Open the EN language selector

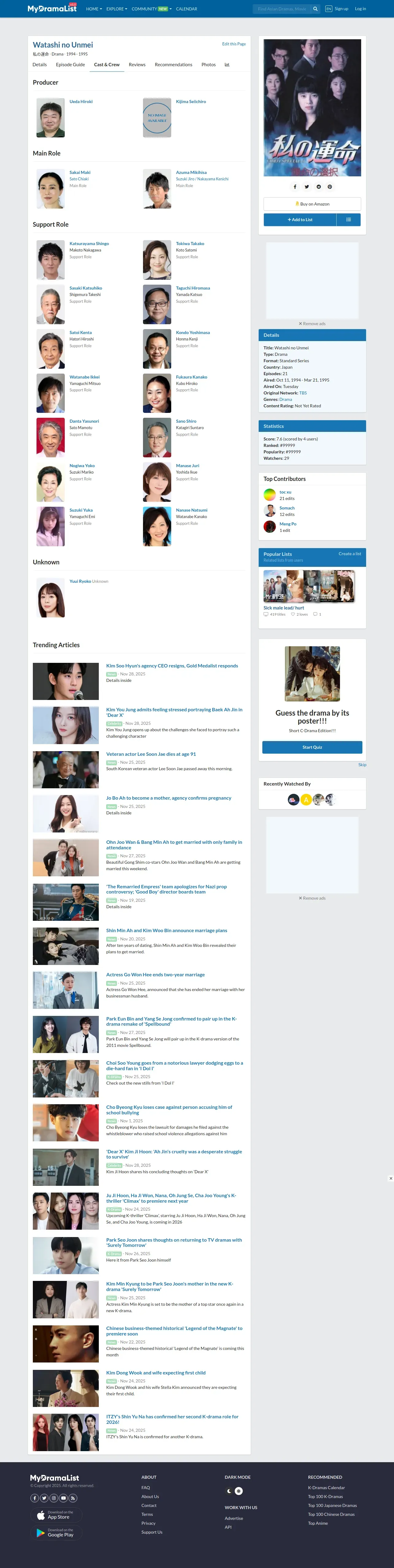click(x=329, y=9)
